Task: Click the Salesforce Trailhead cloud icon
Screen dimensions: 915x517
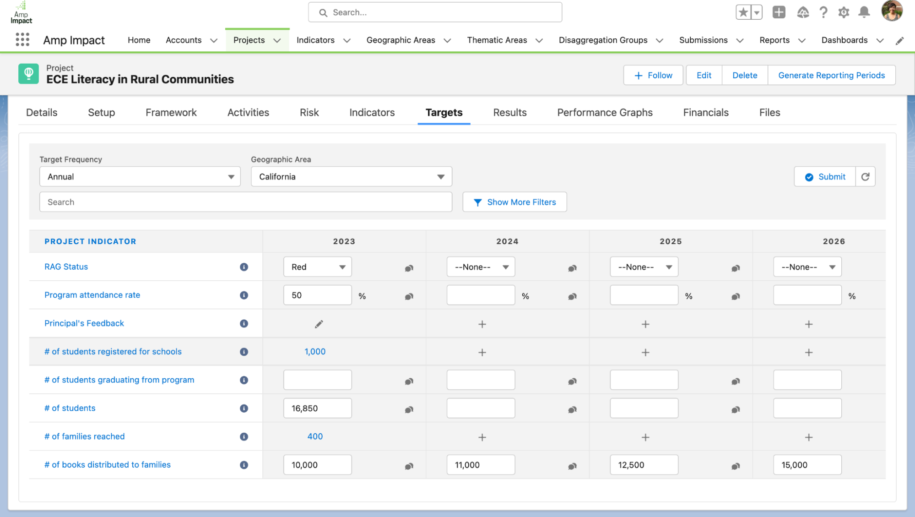Action: tap(803, 12)
